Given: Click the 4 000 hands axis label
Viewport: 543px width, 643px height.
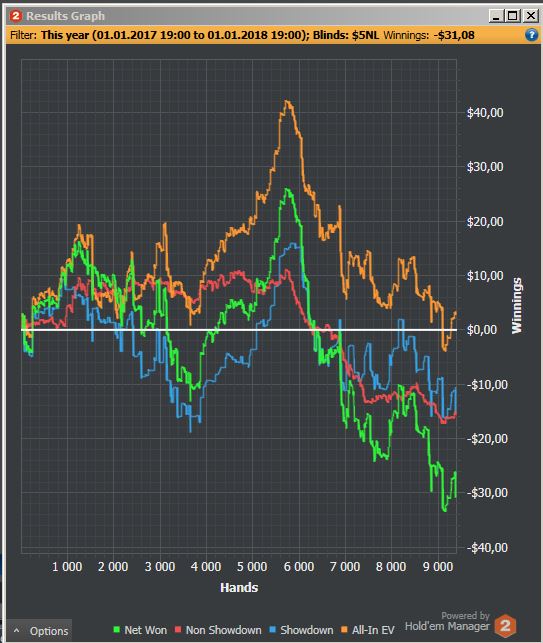Looking at the screenshot, I should pos(206,567).
